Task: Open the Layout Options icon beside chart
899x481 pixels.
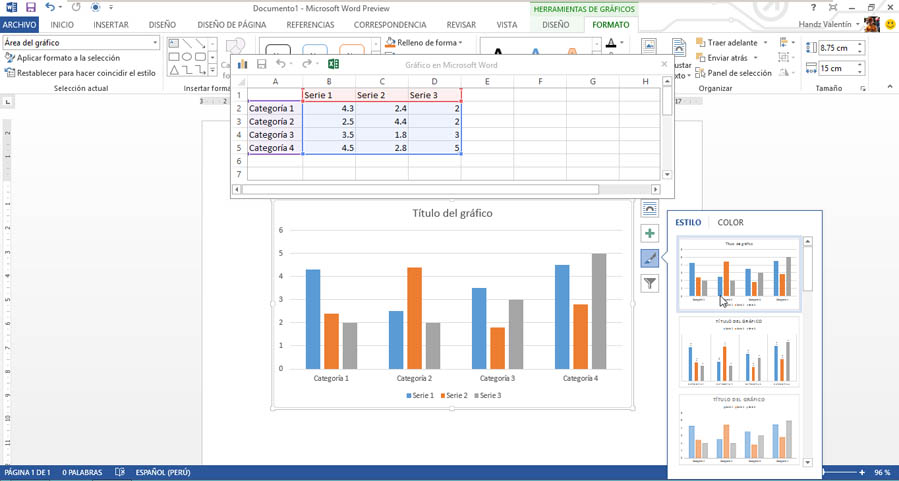Action: 650,208
